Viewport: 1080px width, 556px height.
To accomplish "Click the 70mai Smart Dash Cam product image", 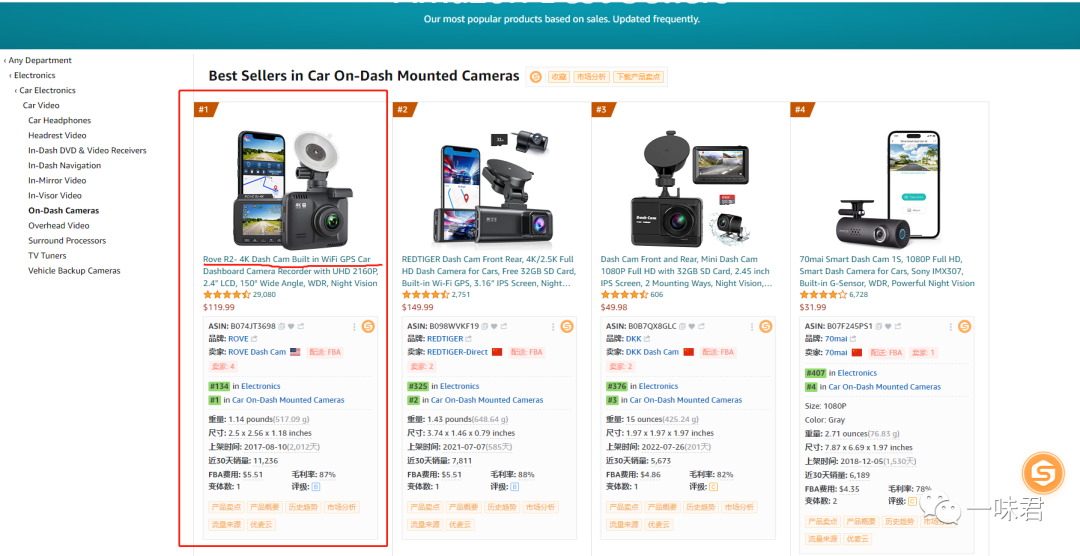I will [x=889, y=187].
